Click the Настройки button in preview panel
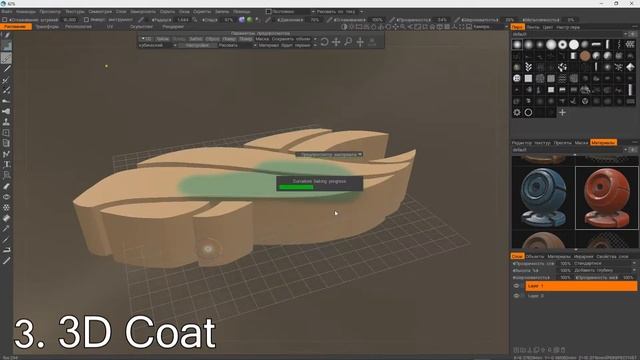 point(197,45)
